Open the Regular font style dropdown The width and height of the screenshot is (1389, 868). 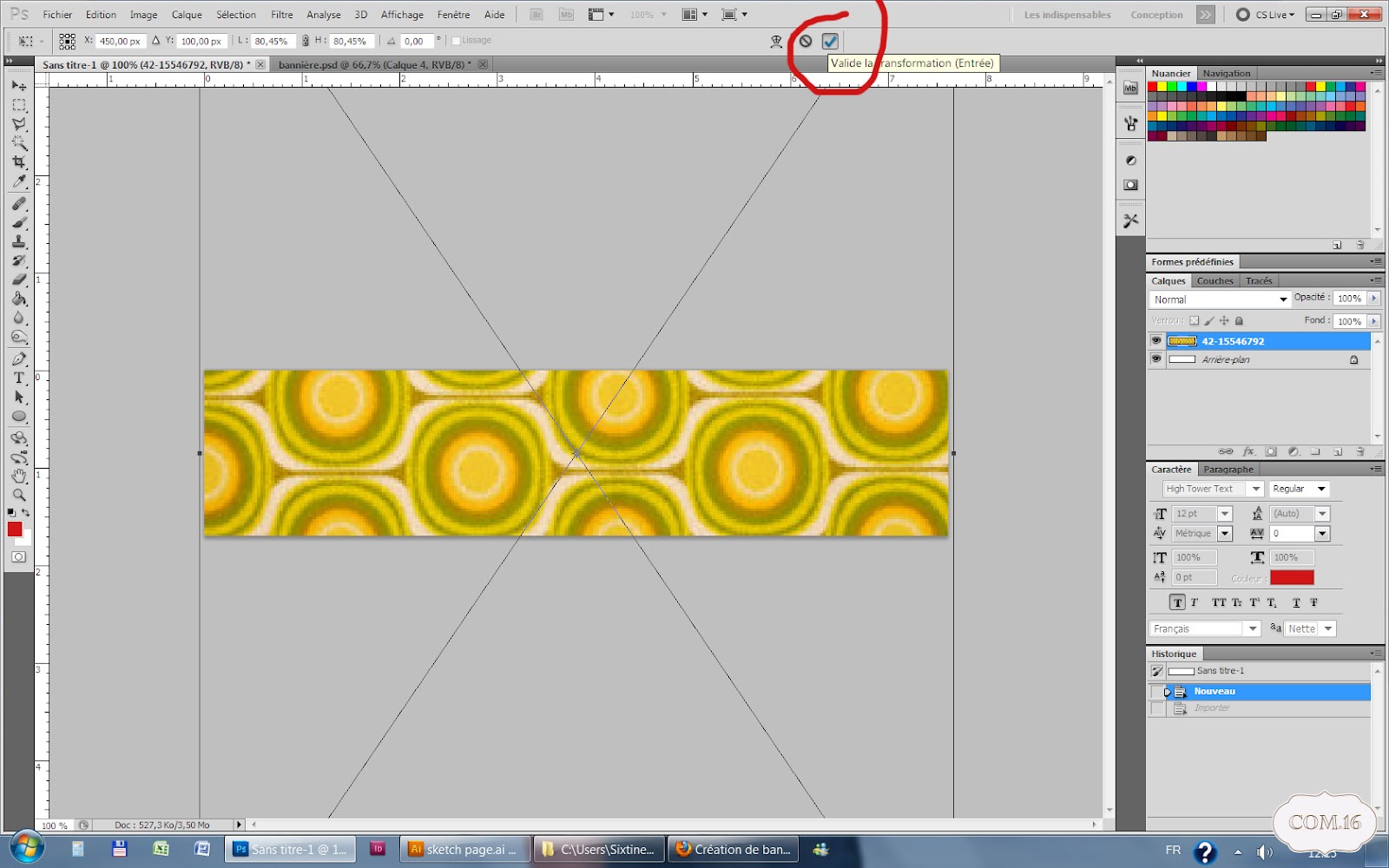point(1321,489)
